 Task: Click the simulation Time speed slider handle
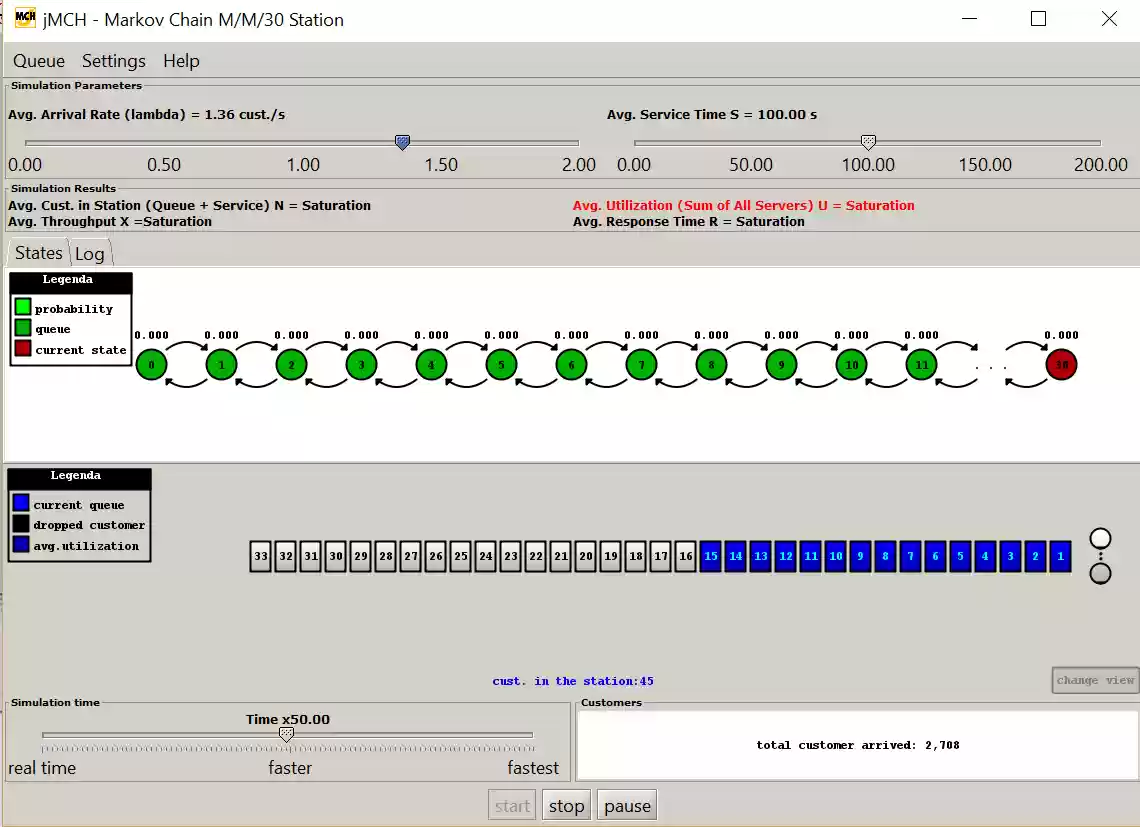pos(287,733)
